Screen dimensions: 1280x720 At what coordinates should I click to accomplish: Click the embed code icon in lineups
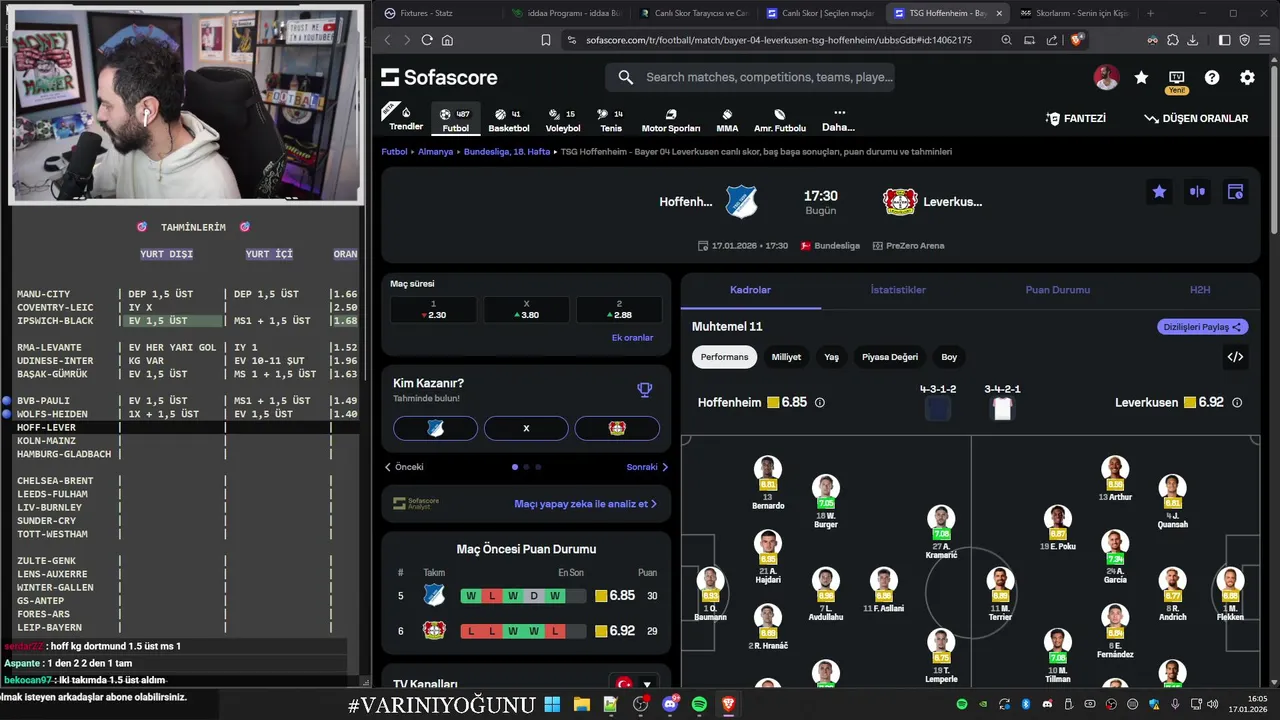click(x=1235, y=357)
